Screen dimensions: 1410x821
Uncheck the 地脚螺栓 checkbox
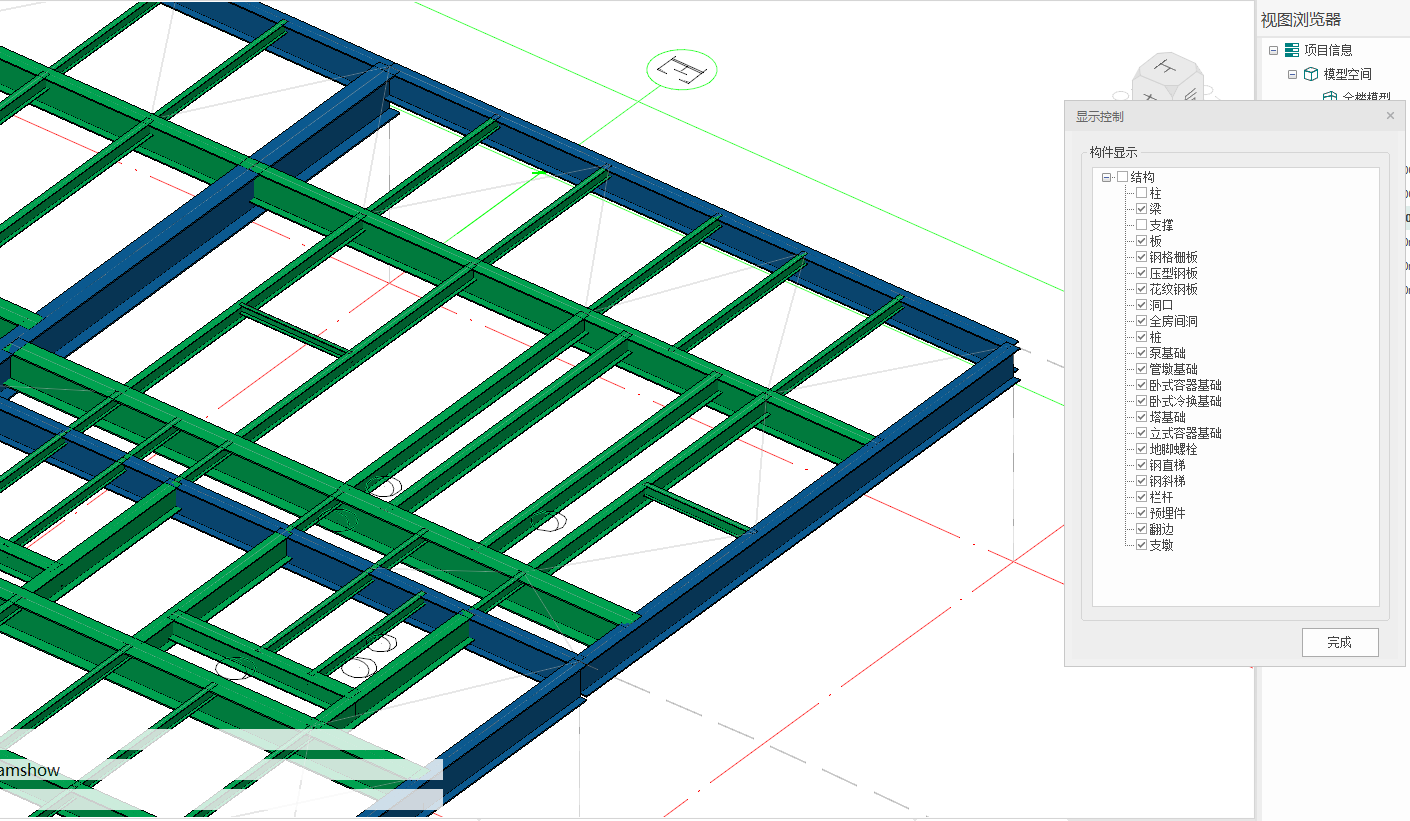click(x=1141, y=449)
